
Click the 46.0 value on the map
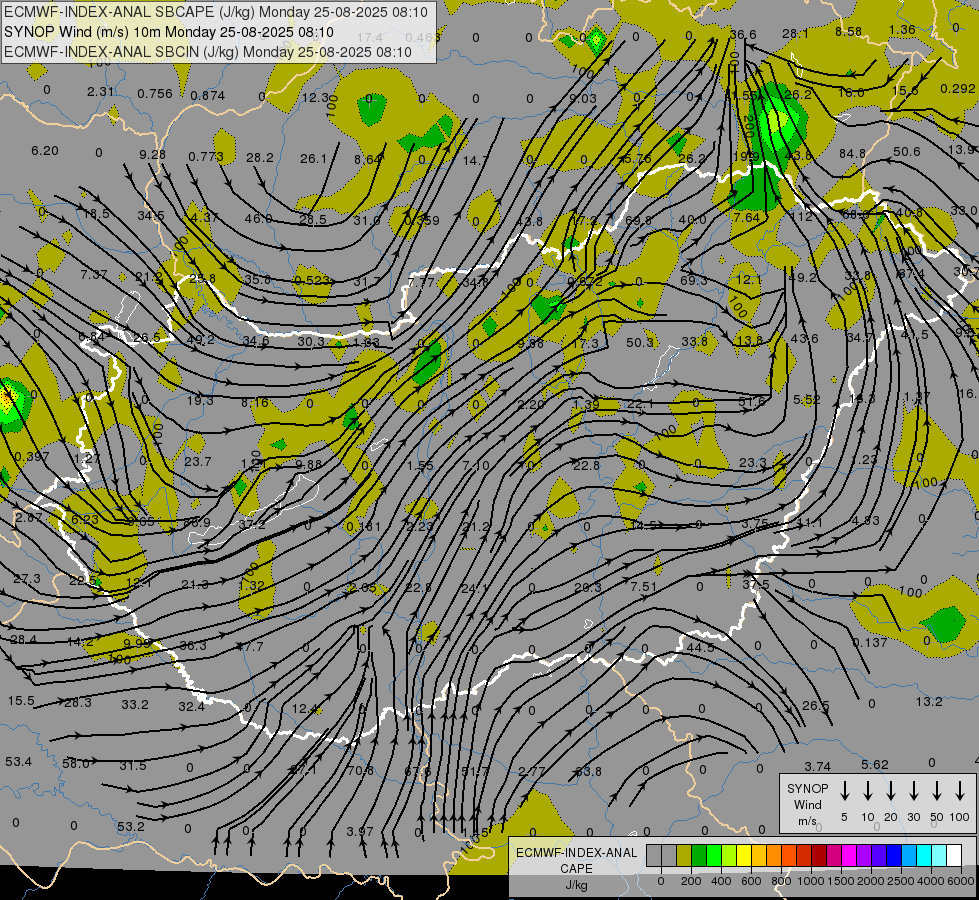258,219
